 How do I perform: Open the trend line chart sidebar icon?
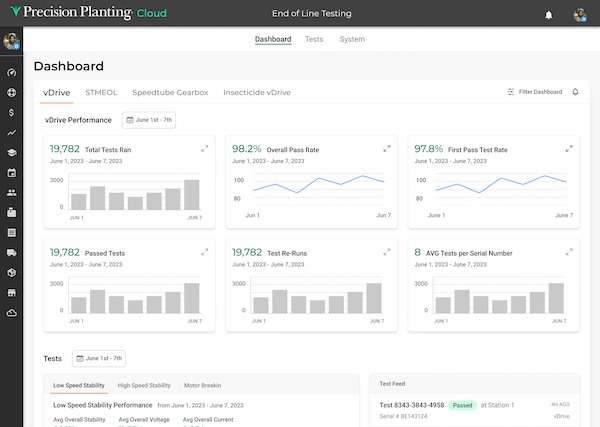click(11, 133)
